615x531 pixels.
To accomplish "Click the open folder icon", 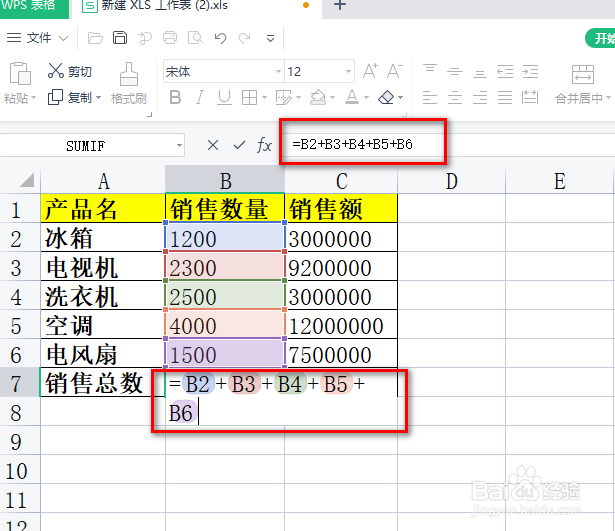I will pos(95,38).
